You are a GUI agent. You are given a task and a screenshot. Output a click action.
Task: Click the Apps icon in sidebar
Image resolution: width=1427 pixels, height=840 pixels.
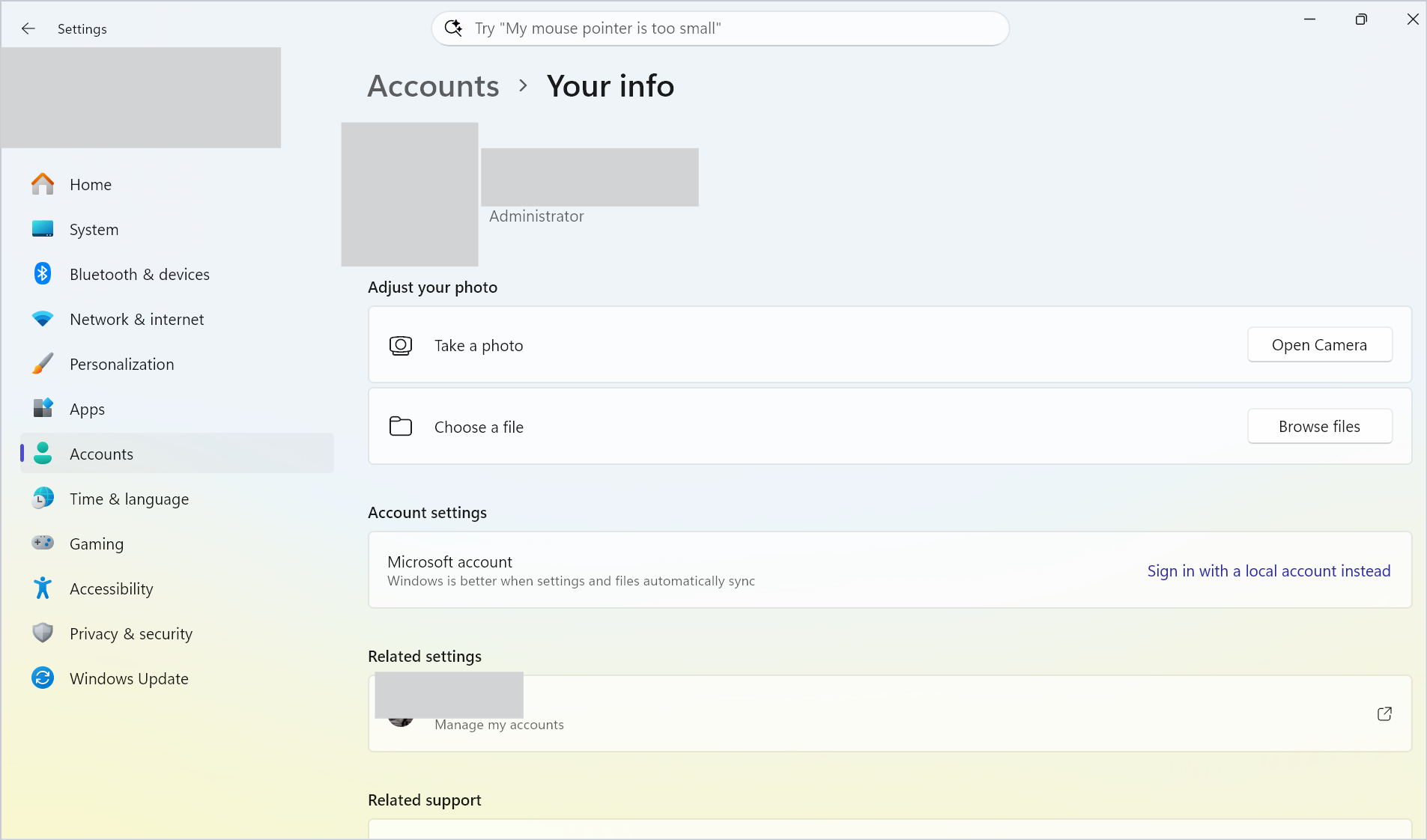pyautogui.click(x=43, y=409)
